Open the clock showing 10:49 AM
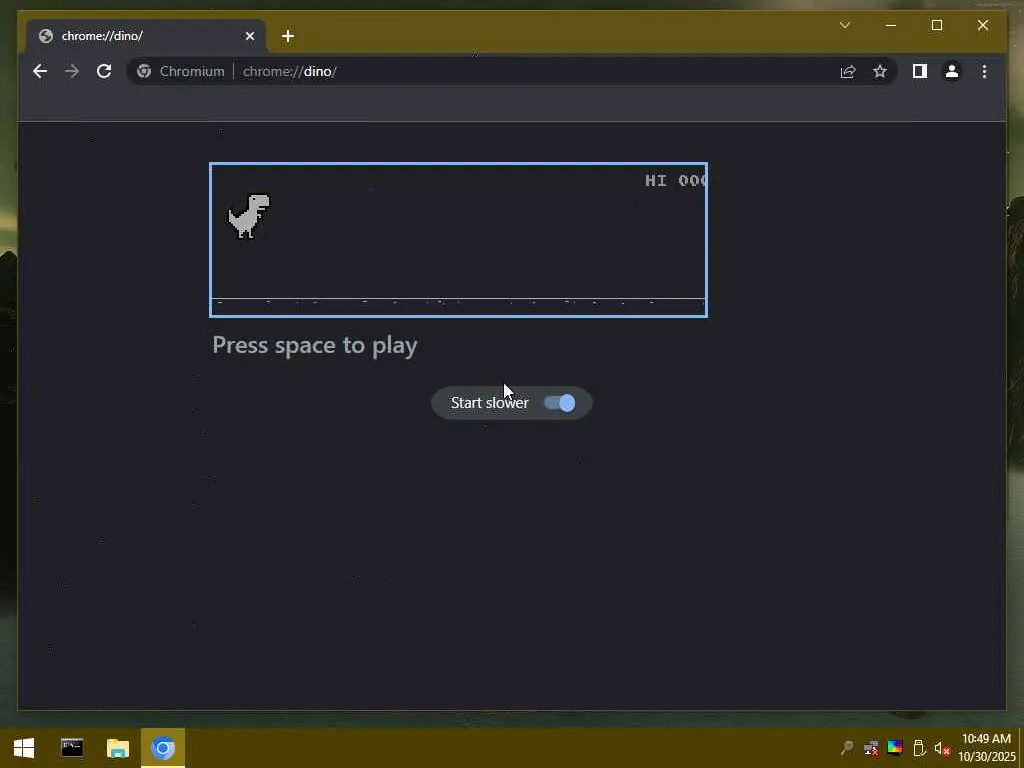This screenshot has width=1024, height=768. [987, 748]
